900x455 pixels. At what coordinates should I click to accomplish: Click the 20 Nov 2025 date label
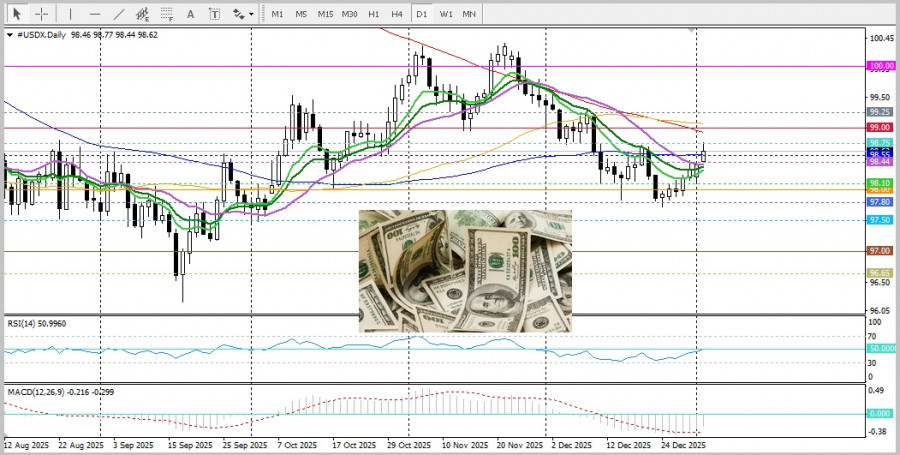click(519, 445)
